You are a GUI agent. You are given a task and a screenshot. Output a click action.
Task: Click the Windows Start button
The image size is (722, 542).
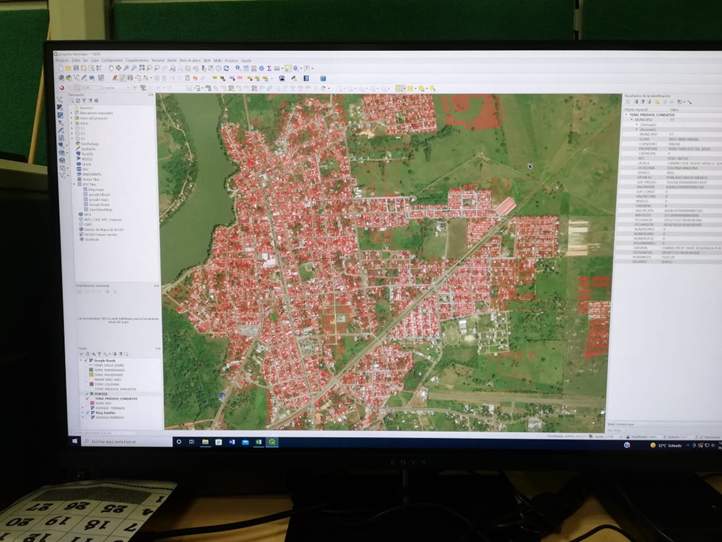(75, 441)
